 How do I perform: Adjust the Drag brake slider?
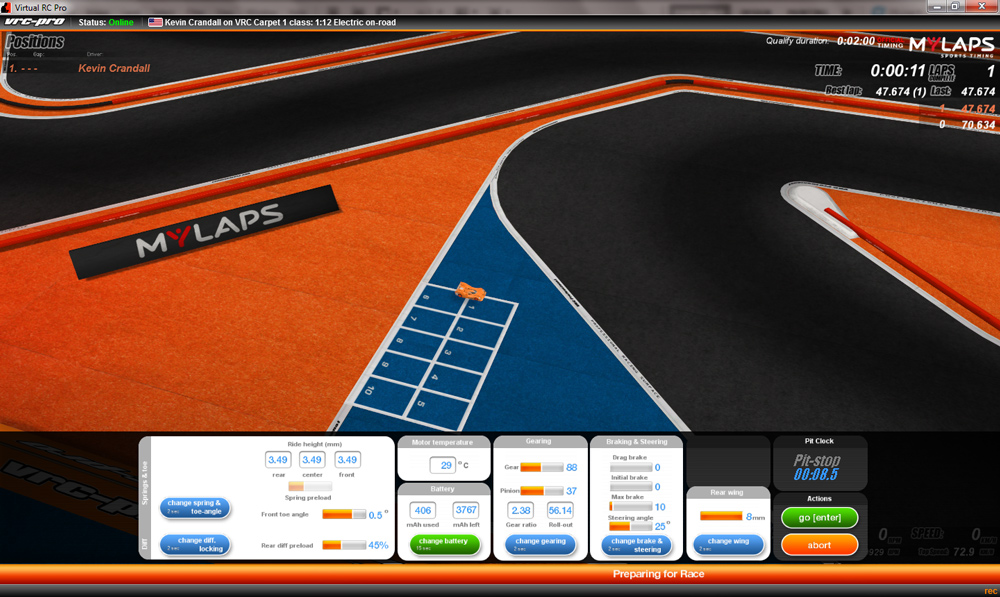coord(631,467)
